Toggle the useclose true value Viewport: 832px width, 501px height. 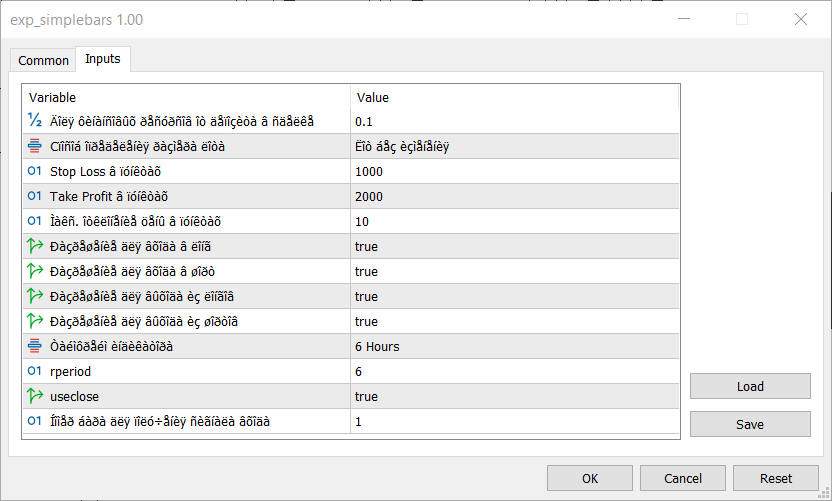515,396
